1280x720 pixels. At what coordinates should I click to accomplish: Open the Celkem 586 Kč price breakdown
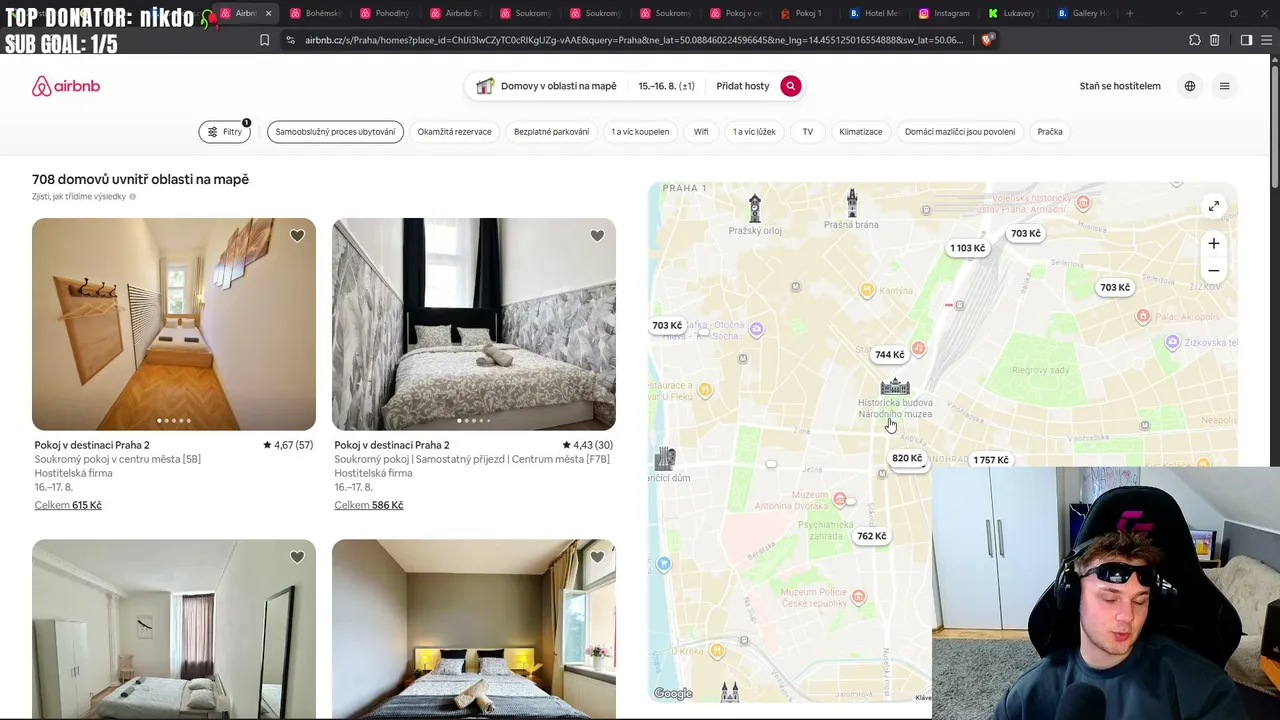coord(369,505)
